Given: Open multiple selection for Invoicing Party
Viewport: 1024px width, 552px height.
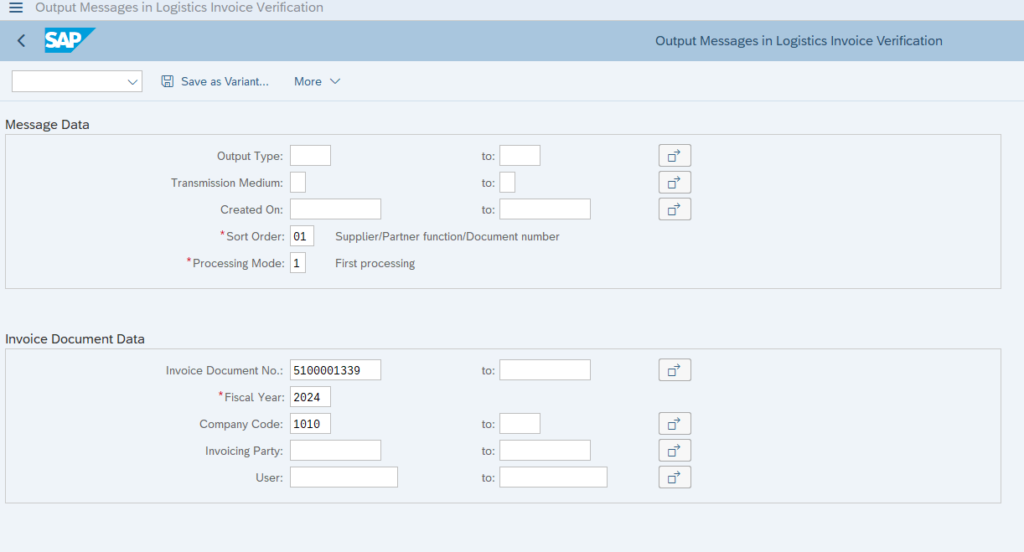Looking at the screenshot, I should [675, 451].
